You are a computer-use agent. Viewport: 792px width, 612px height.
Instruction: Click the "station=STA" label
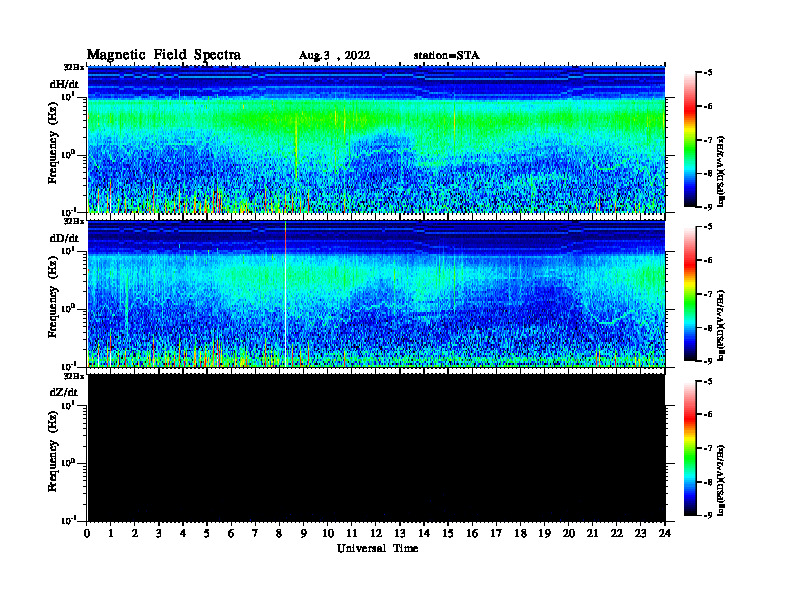(446, 55)
